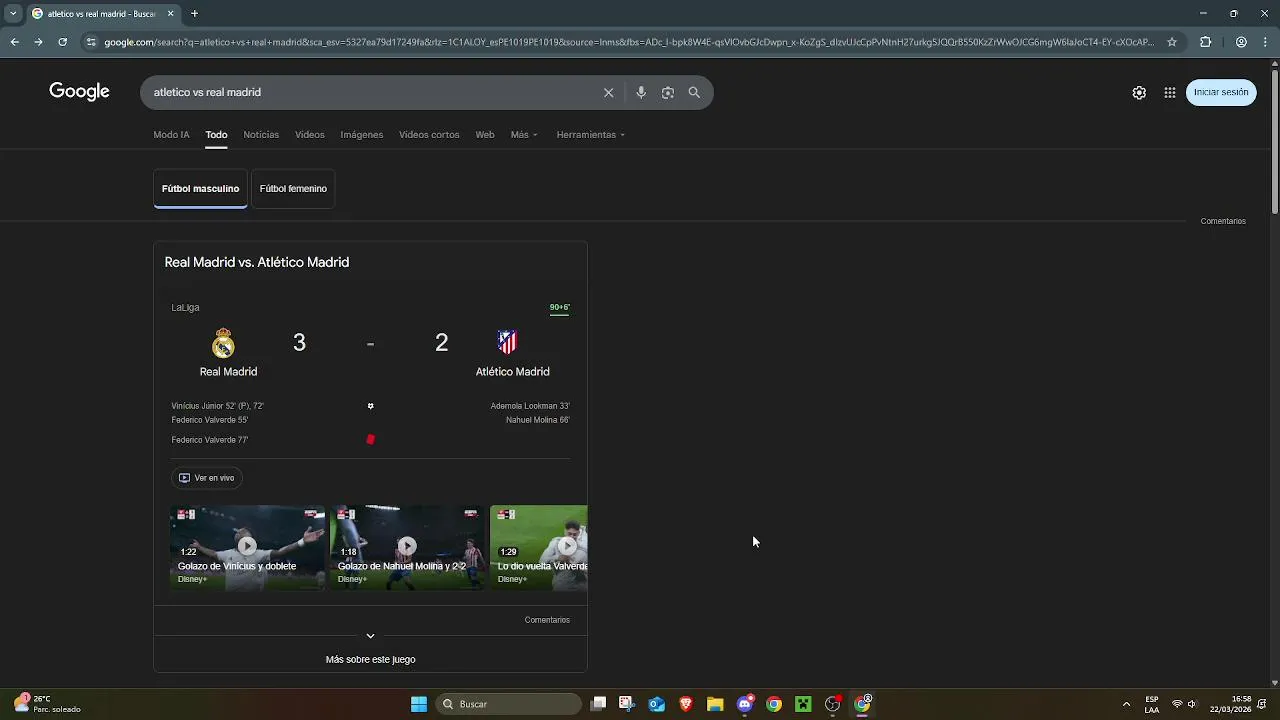Open the Google apps grid
1280x720 pixels.
pos(1169,92)
